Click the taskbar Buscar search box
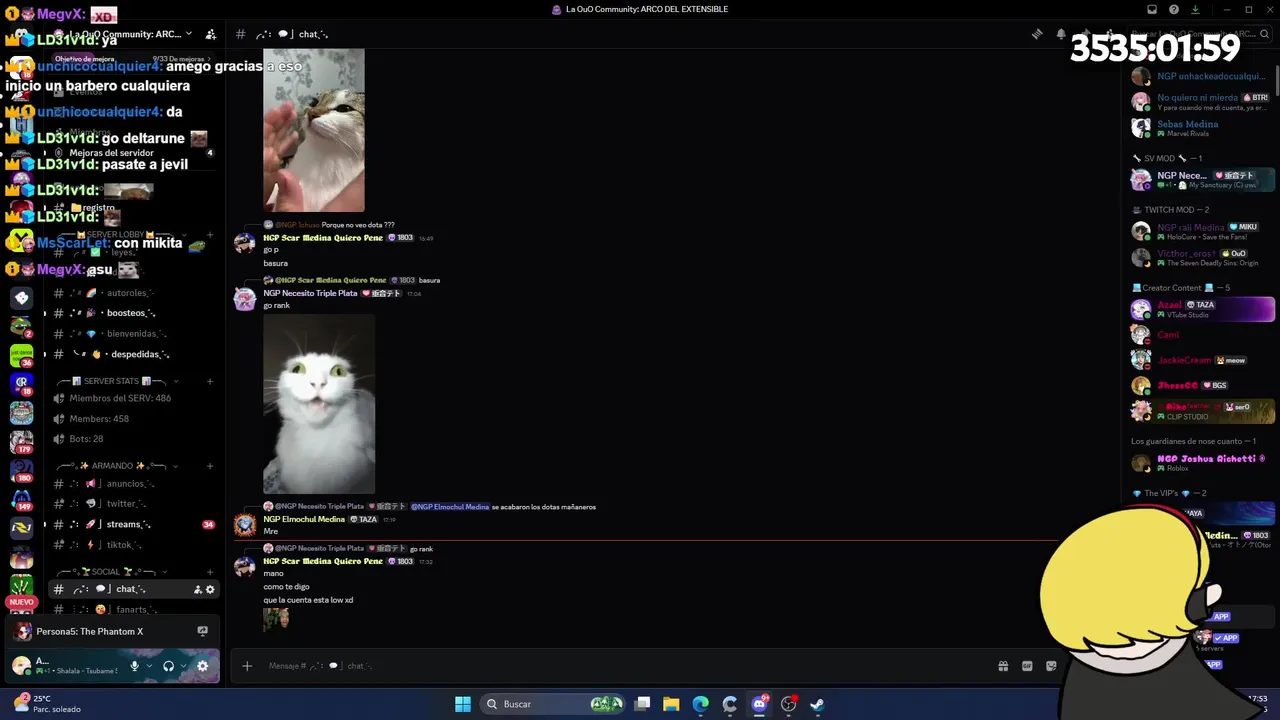 552,704
